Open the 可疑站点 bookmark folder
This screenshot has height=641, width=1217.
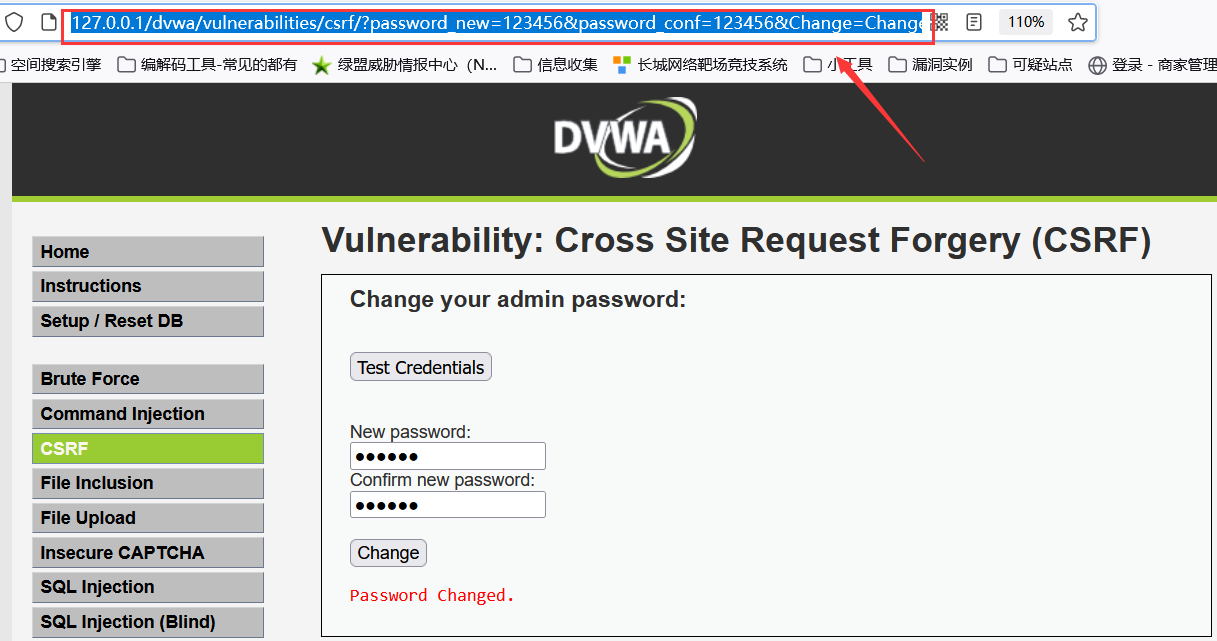point(1030,65)
